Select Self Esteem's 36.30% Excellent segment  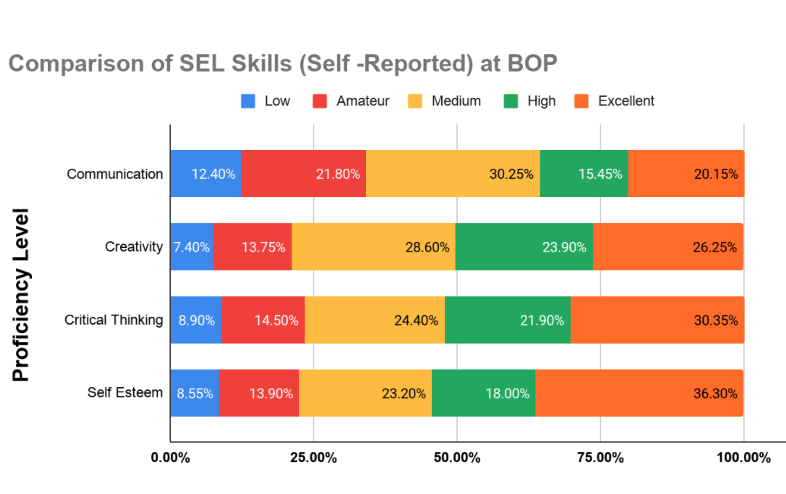pos(639,393)
